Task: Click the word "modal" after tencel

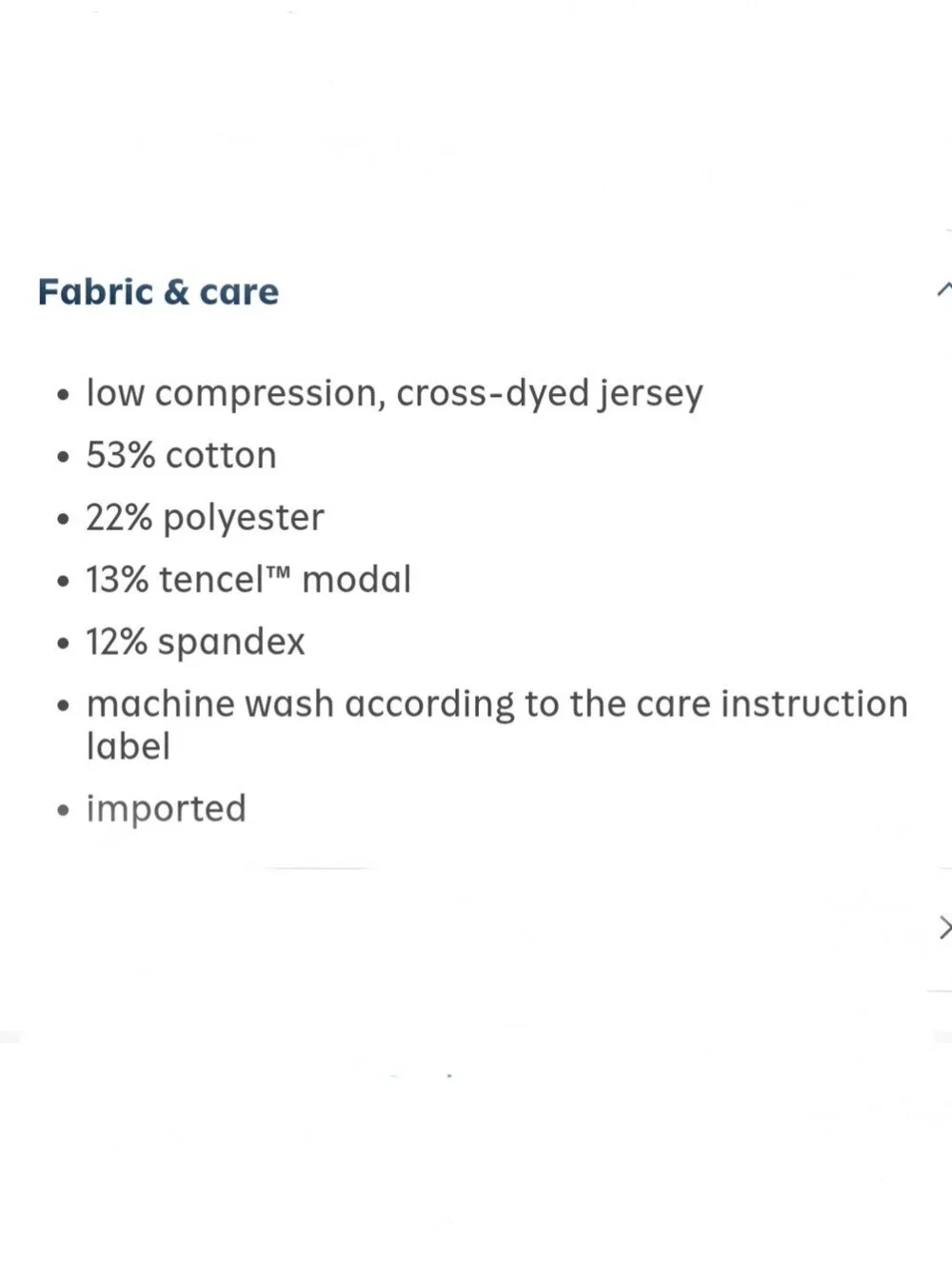Action: 356,580
